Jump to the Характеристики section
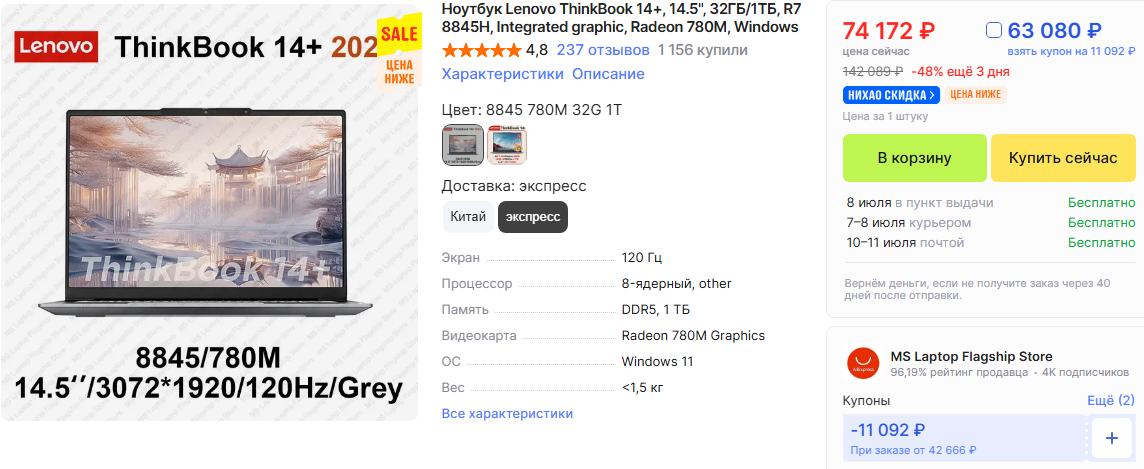This screenshot has width=1144, height=469. 503,74
